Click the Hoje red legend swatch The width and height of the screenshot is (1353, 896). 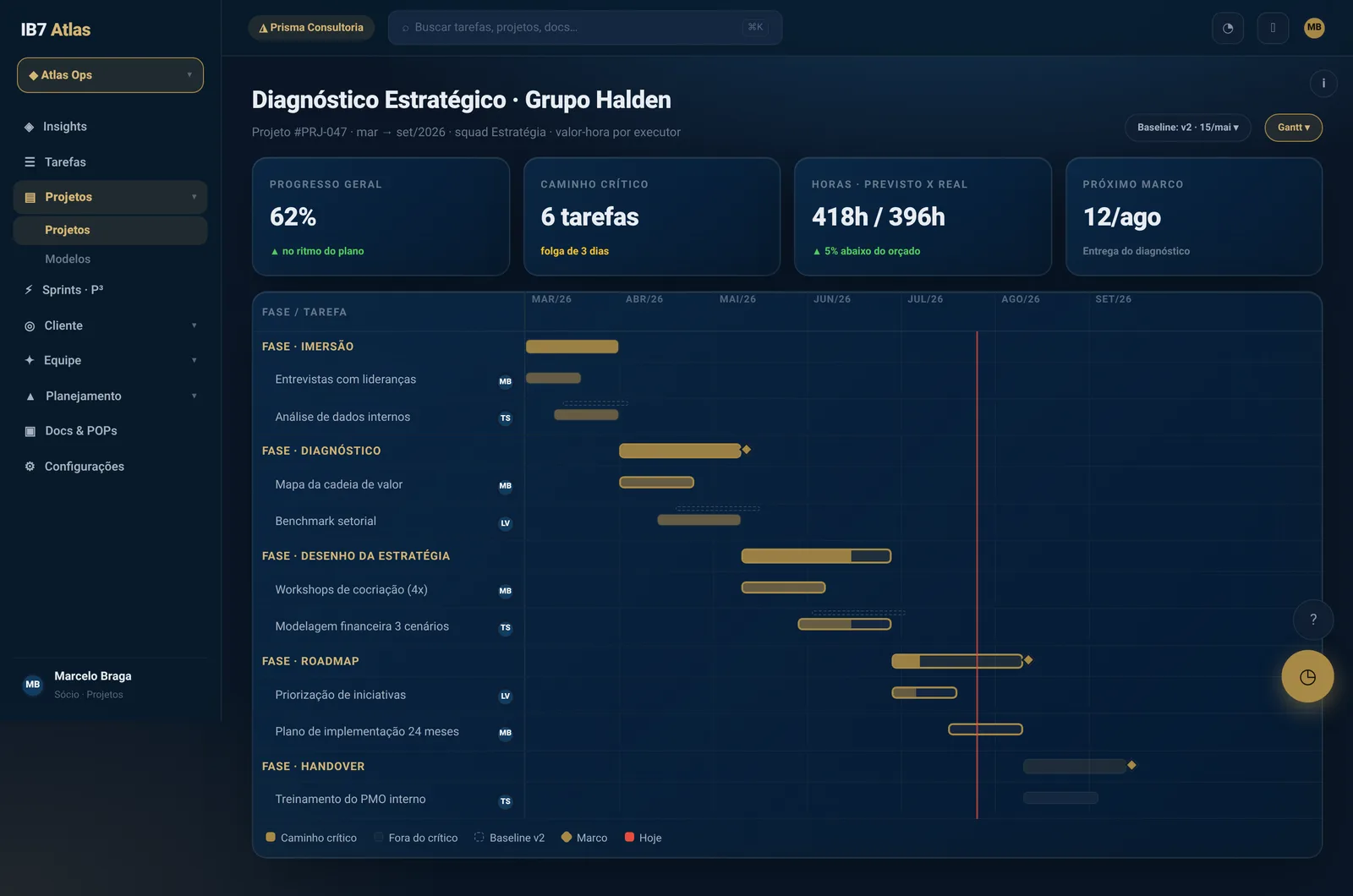629,838
